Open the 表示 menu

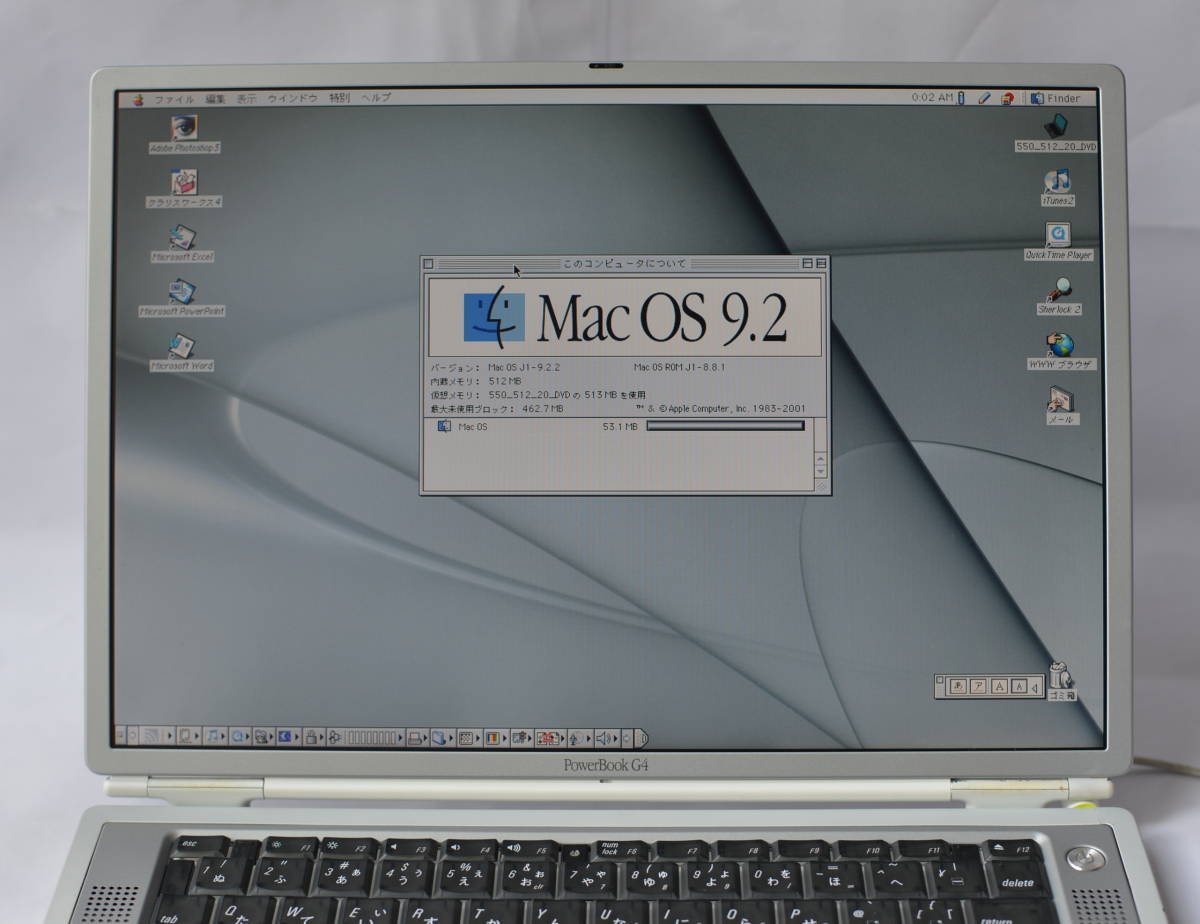click(x=247, y=99)
